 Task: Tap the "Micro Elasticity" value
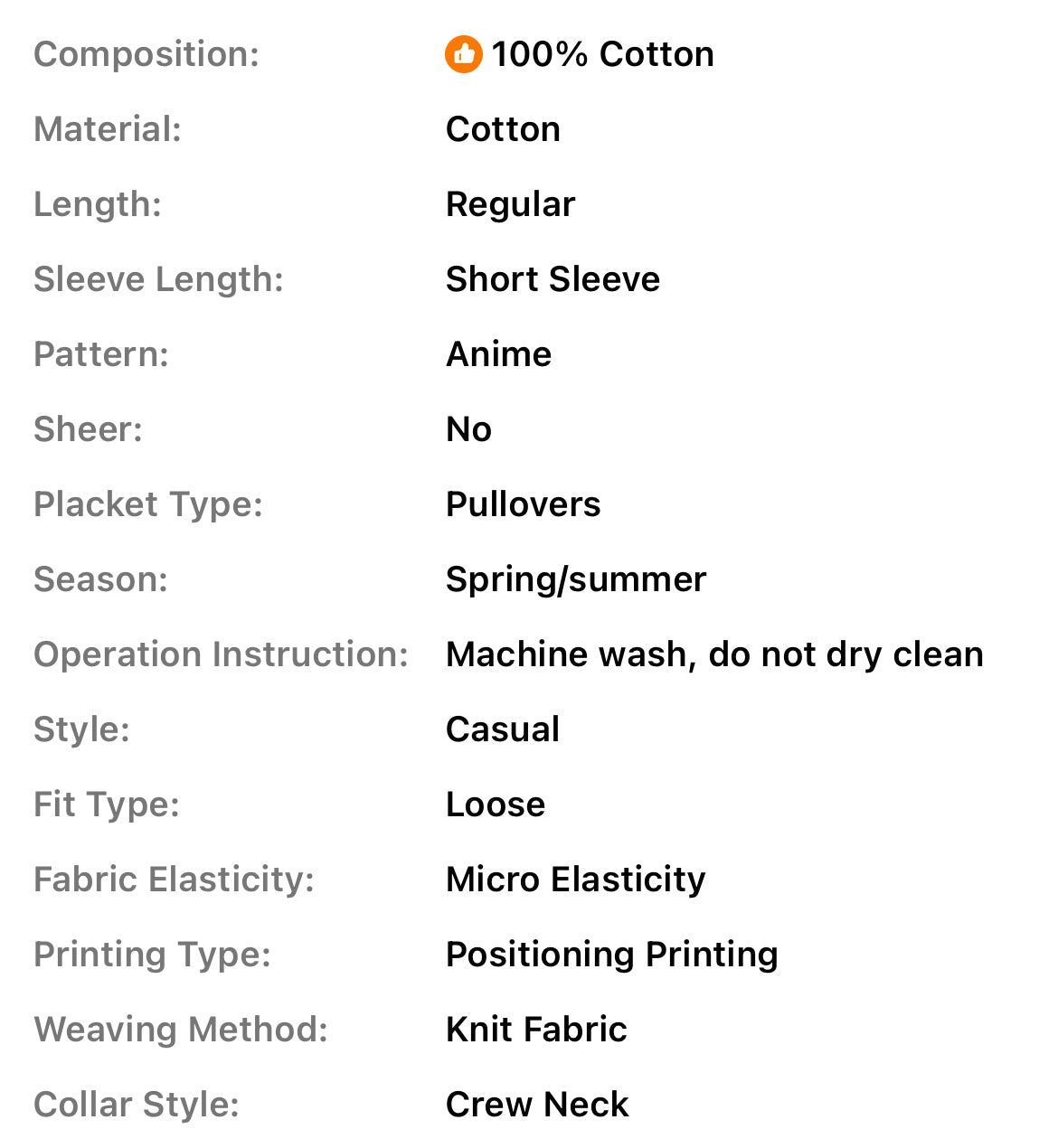coord(575,880)
